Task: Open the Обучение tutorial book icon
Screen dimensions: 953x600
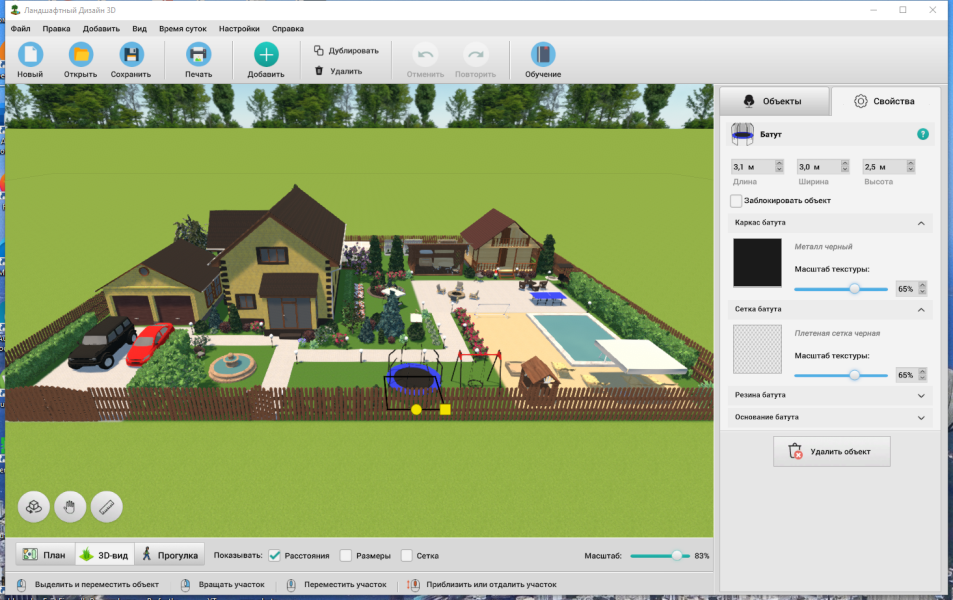Action: [x=543, y=55]
